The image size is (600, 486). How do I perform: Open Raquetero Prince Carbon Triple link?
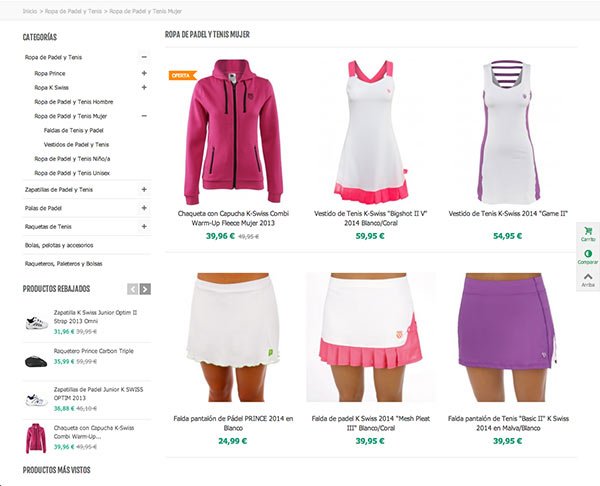tap(93, 351)
